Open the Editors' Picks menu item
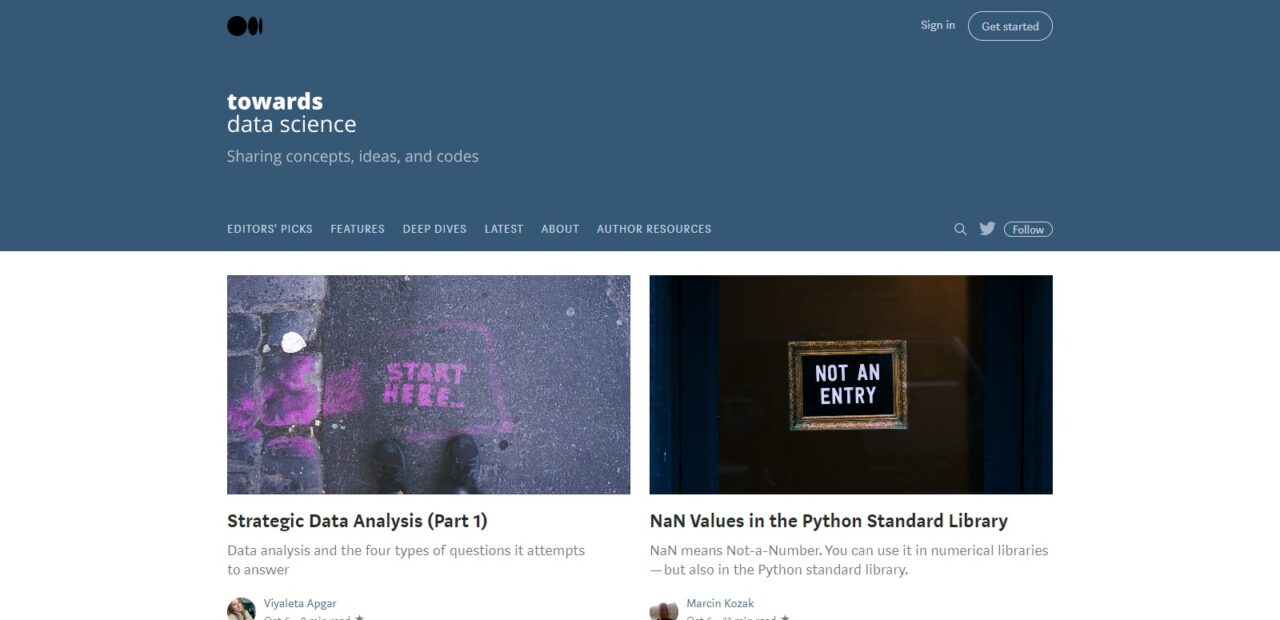This screenshot has height=620, width=1280. pos(270,229)
